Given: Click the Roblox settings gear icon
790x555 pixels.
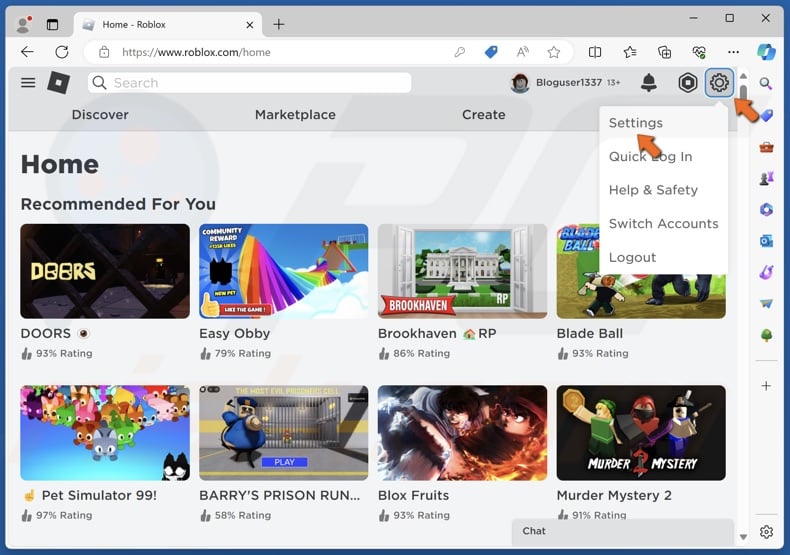Looking at the screenshot, I should pos(719,83).
